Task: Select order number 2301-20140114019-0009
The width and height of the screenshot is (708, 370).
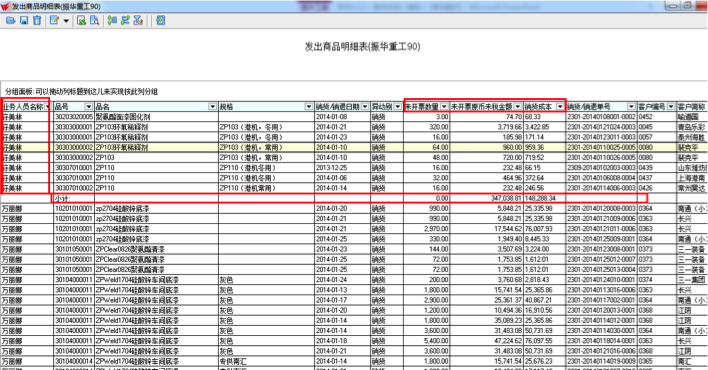Action: click(601, 361)
